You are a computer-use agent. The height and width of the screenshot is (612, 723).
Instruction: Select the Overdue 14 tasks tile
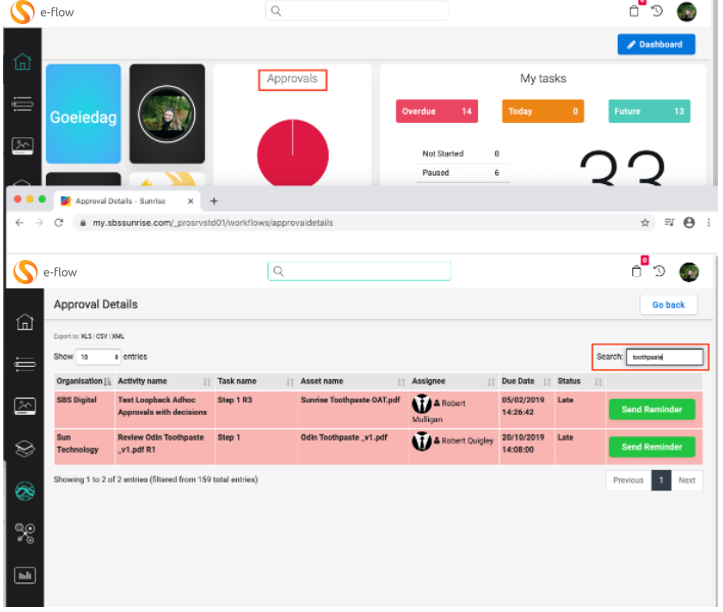coord(437,111)
